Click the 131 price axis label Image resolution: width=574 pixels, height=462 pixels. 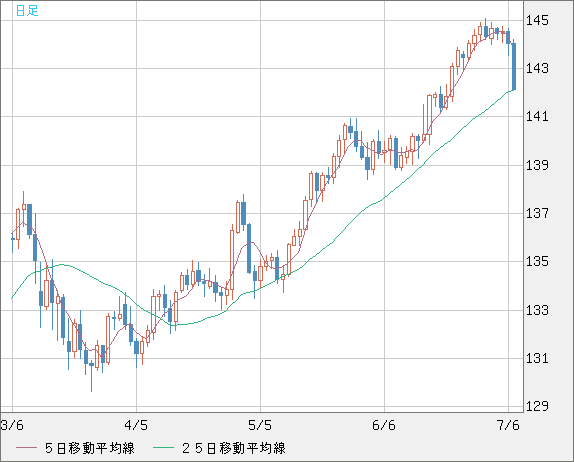[x=537, y=358]
